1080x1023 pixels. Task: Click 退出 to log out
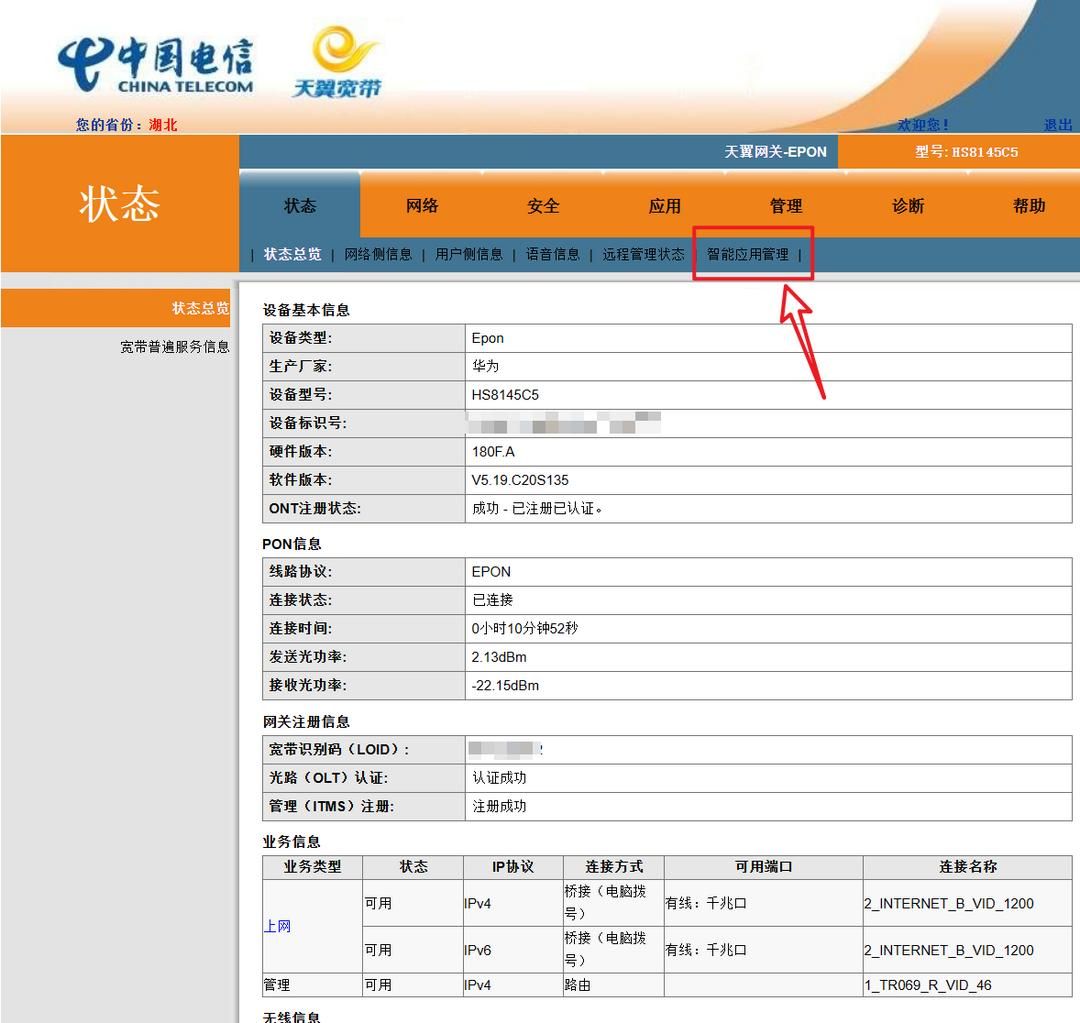click(x=1058, y=124)
